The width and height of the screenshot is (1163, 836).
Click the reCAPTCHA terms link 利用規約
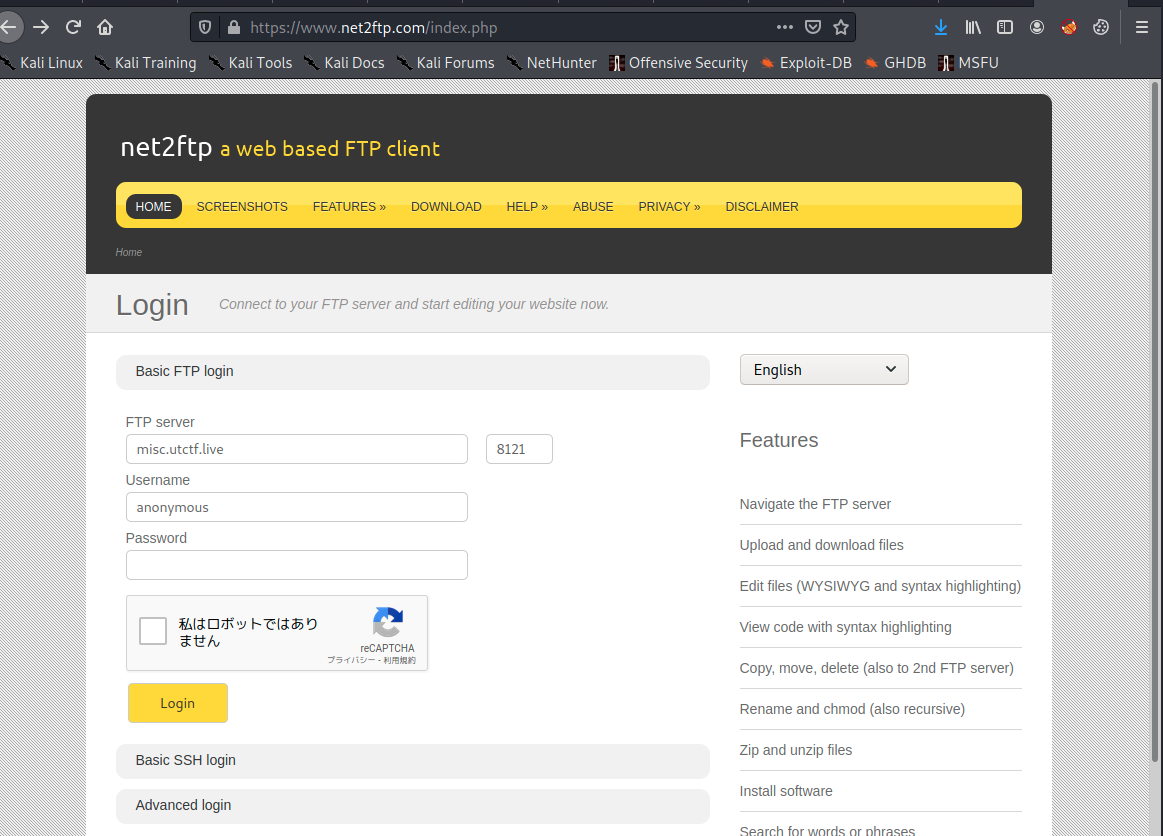pos(400,660)
